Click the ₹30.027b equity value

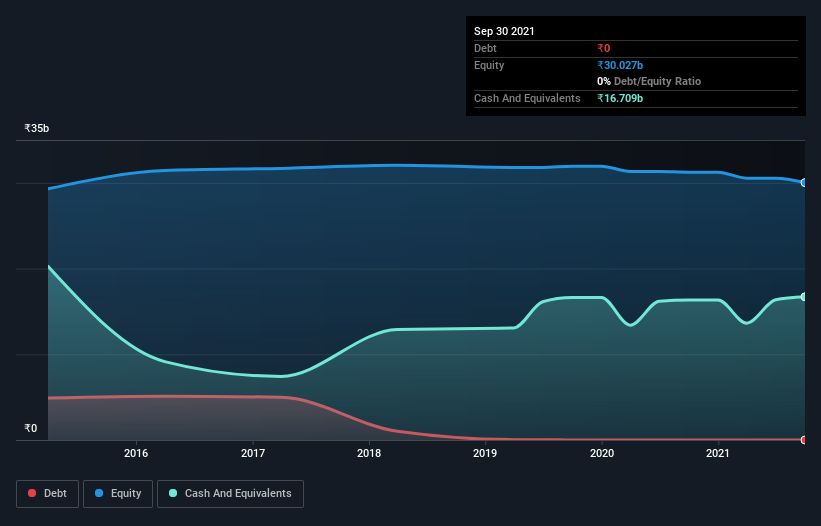620,65
